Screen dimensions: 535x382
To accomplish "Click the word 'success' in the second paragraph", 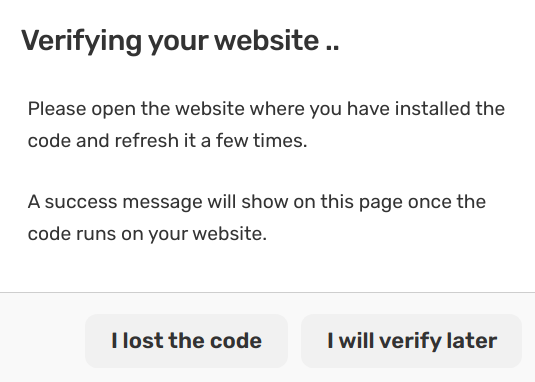I will [81, 202].
